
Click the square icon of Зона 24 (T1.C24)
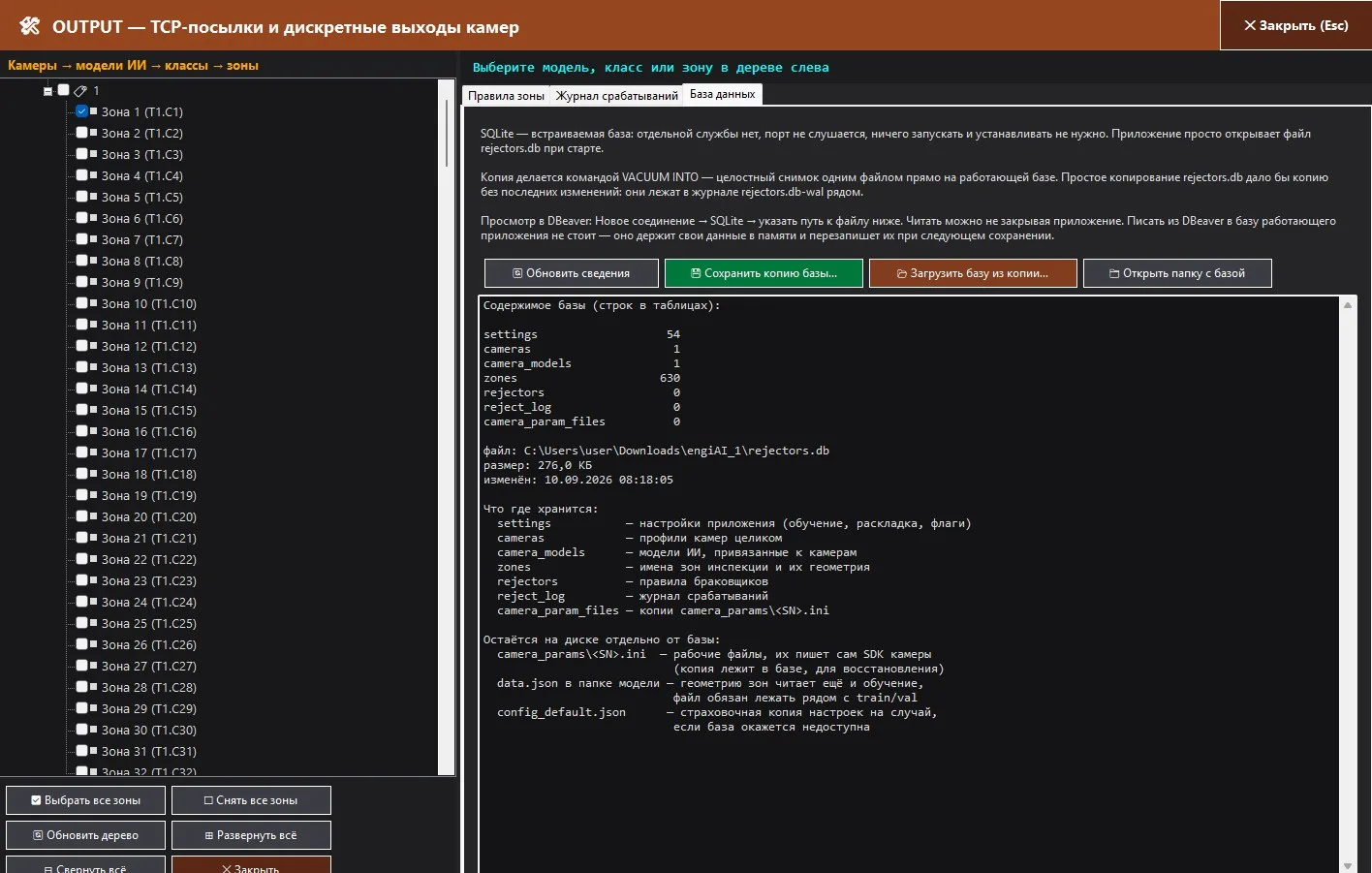click(94, 602)
